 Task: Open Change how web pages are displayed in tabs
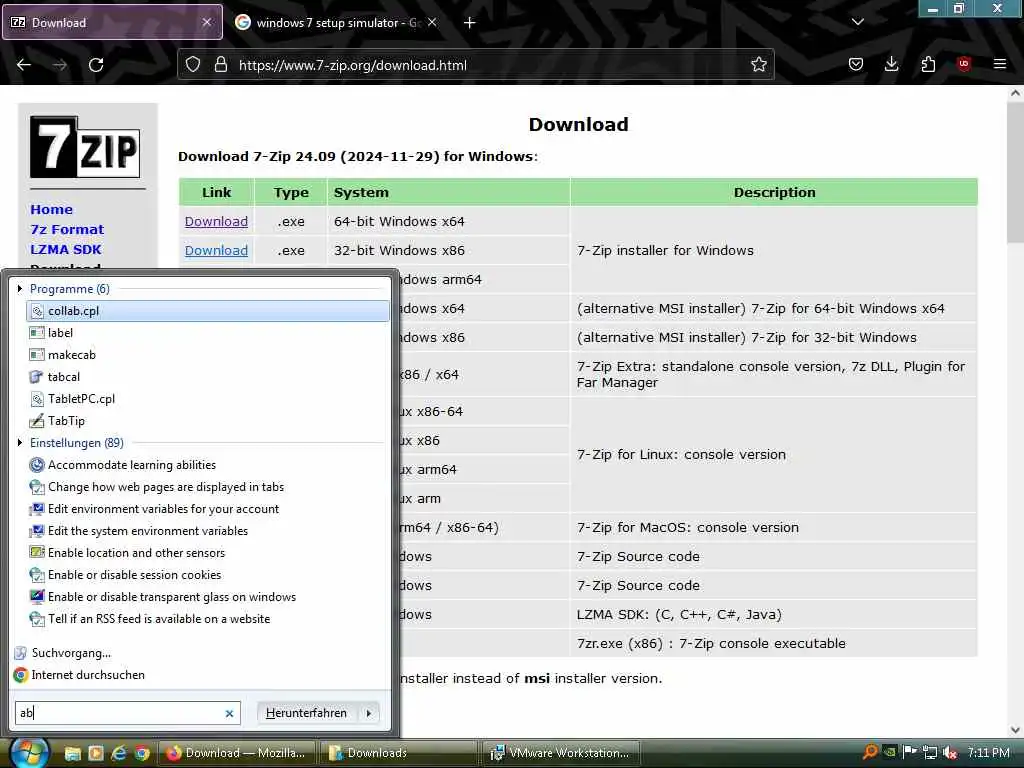click(x=208, y=487)
